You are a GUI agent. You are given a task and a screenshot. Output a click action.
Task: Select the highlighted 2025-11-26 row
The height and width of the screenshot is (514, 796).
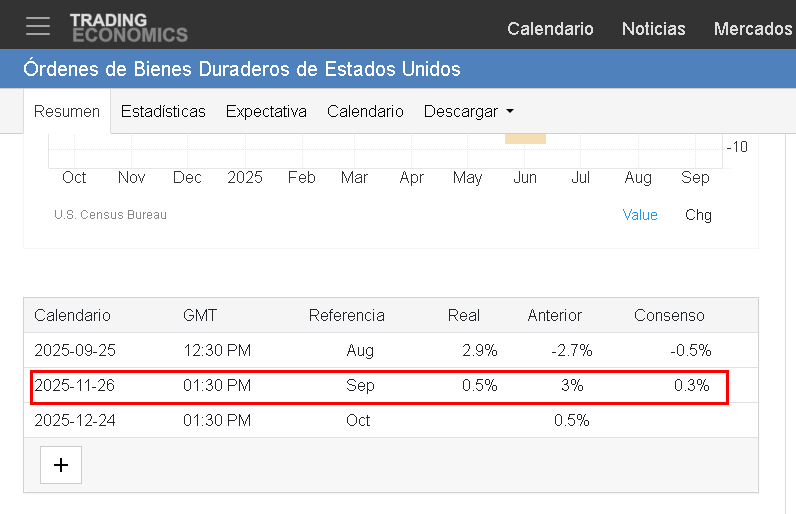(75, 385)
